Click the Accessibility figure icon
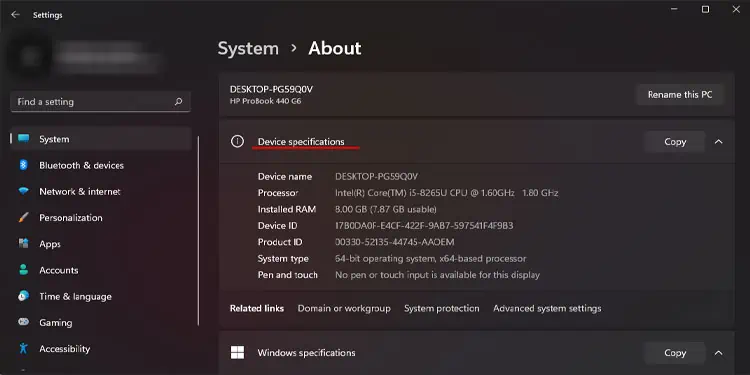Screen dimensions: 750x375 click(23, 348)
